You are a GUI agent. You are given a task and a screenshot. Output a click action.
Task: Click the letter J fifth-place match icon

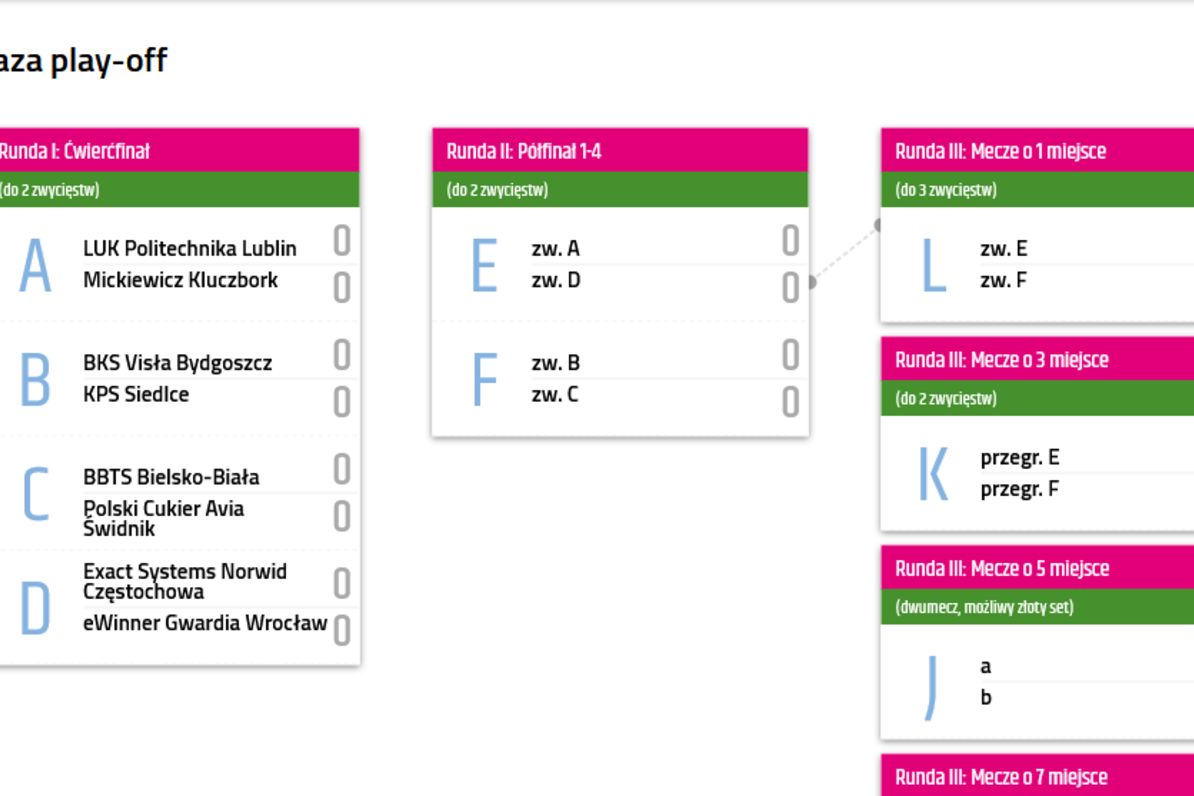[931, 688]
